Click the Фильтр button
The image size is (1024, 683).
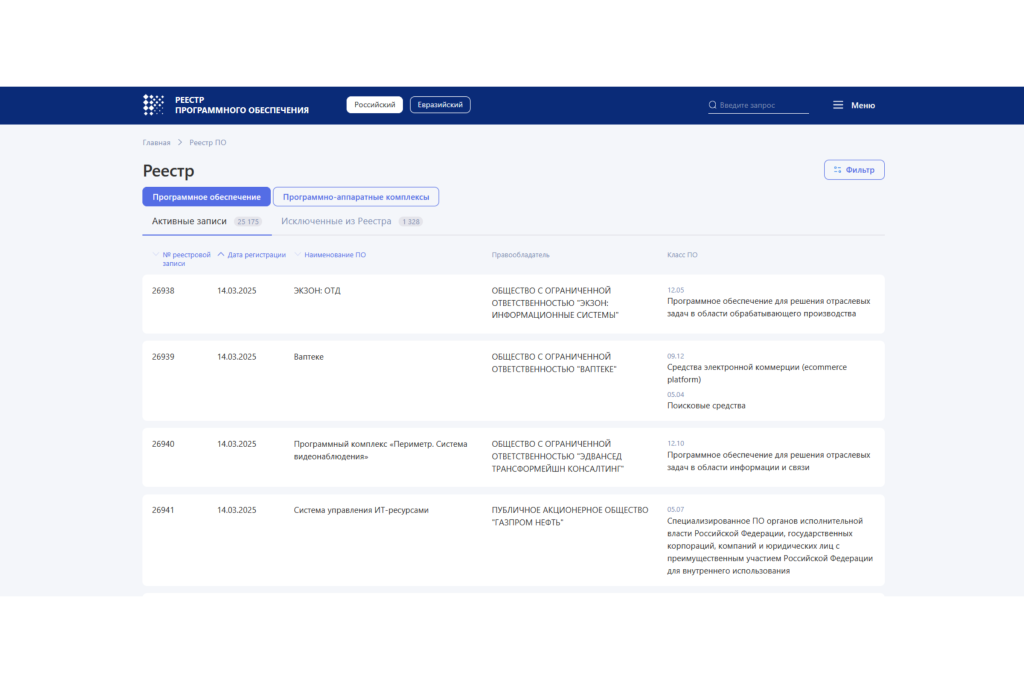[x=854, y=170]
